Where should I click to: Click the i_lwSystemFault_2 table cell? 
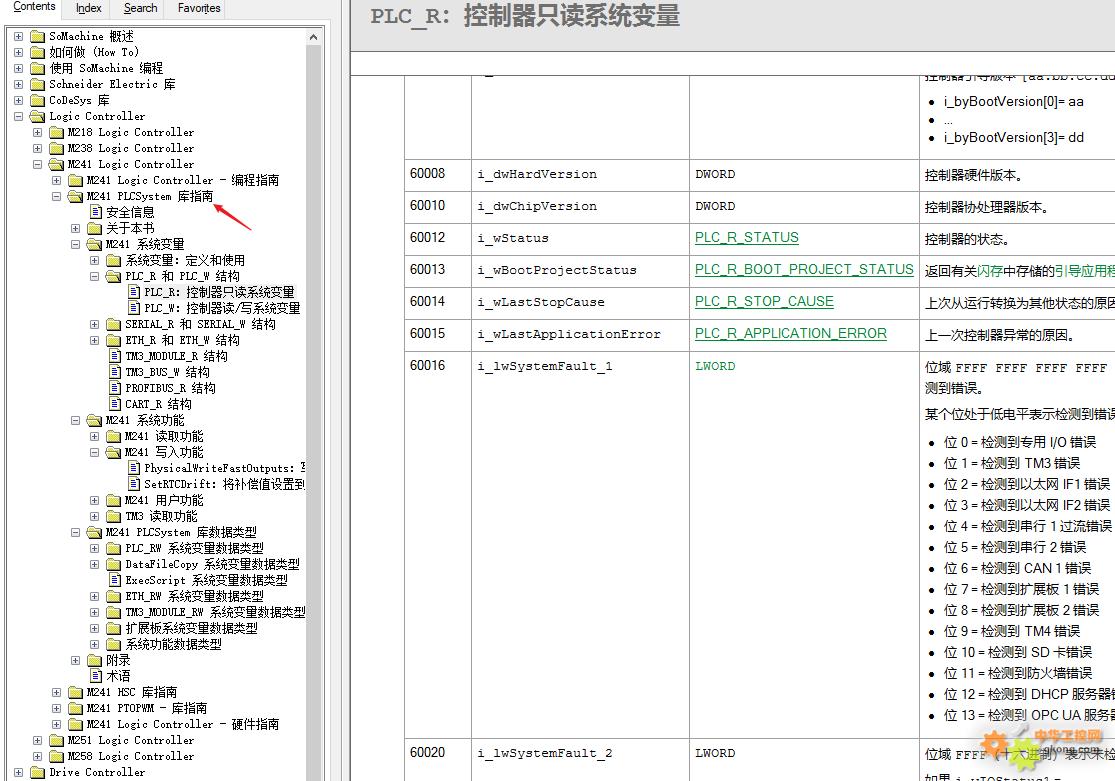[580, 760]
